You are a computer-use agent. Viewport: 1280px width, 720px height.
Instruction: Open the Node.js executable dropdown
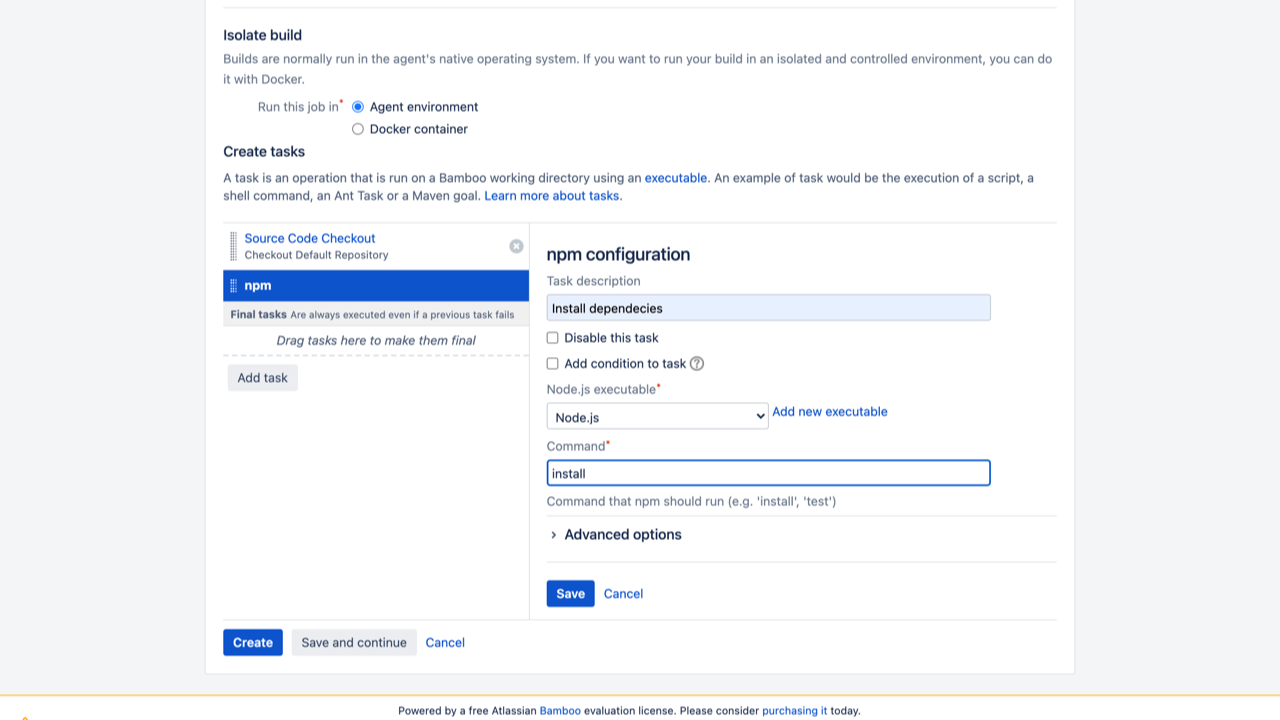pos(657,417)
